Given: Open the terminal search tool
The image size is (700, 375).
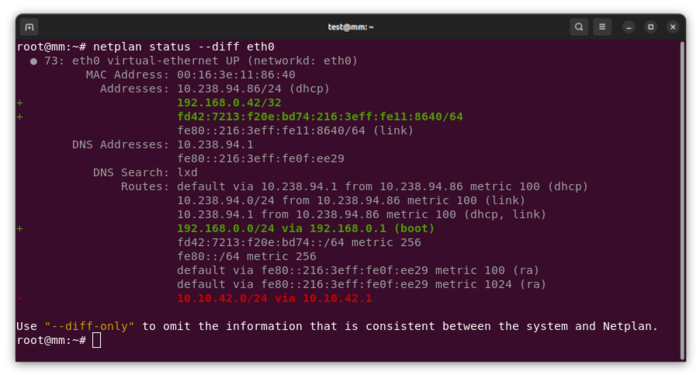Looking at the screenshot, I should click(579, 27).
